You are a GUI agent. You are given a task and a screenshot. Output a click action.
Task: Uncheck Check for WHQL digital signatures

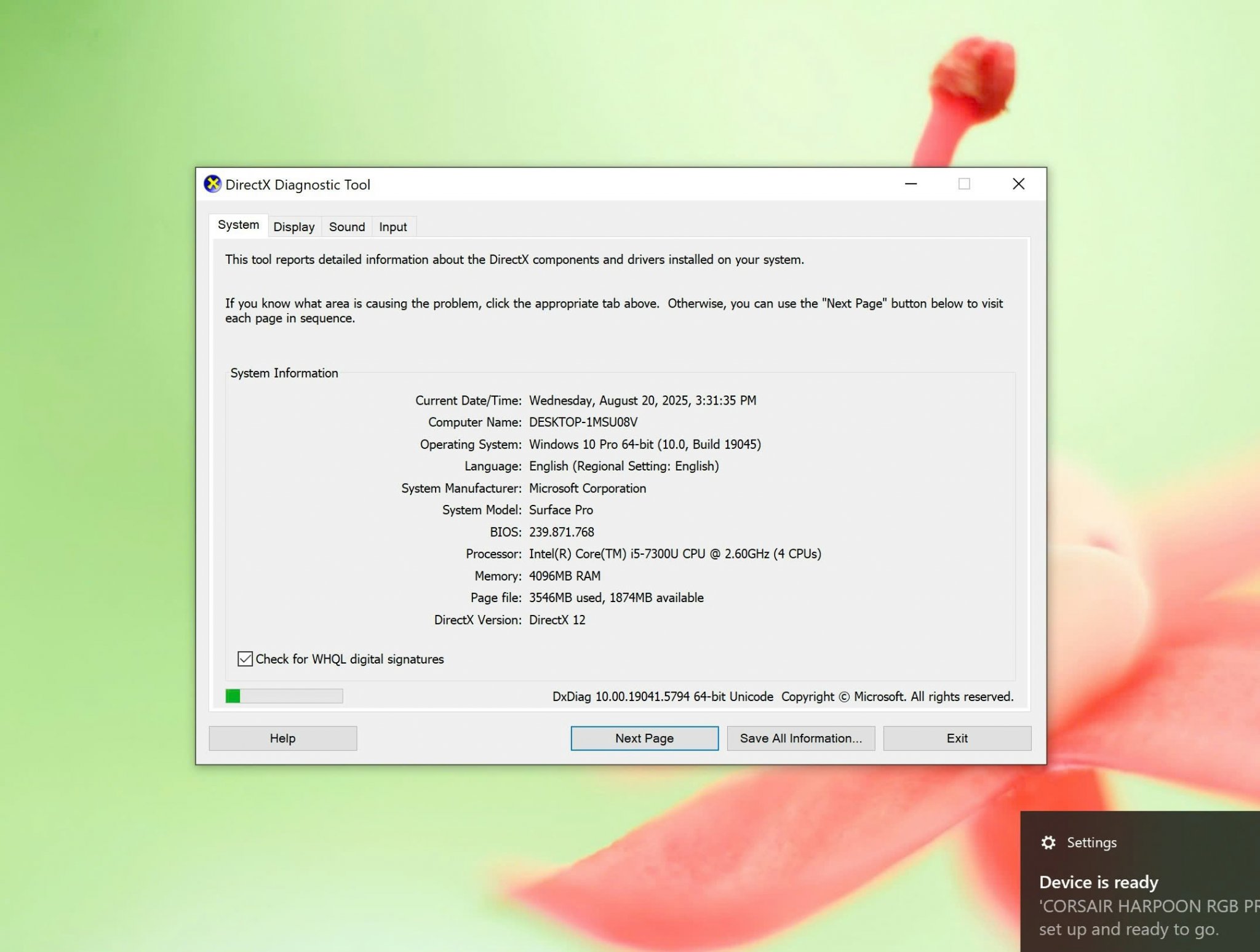tap(245, 659)
